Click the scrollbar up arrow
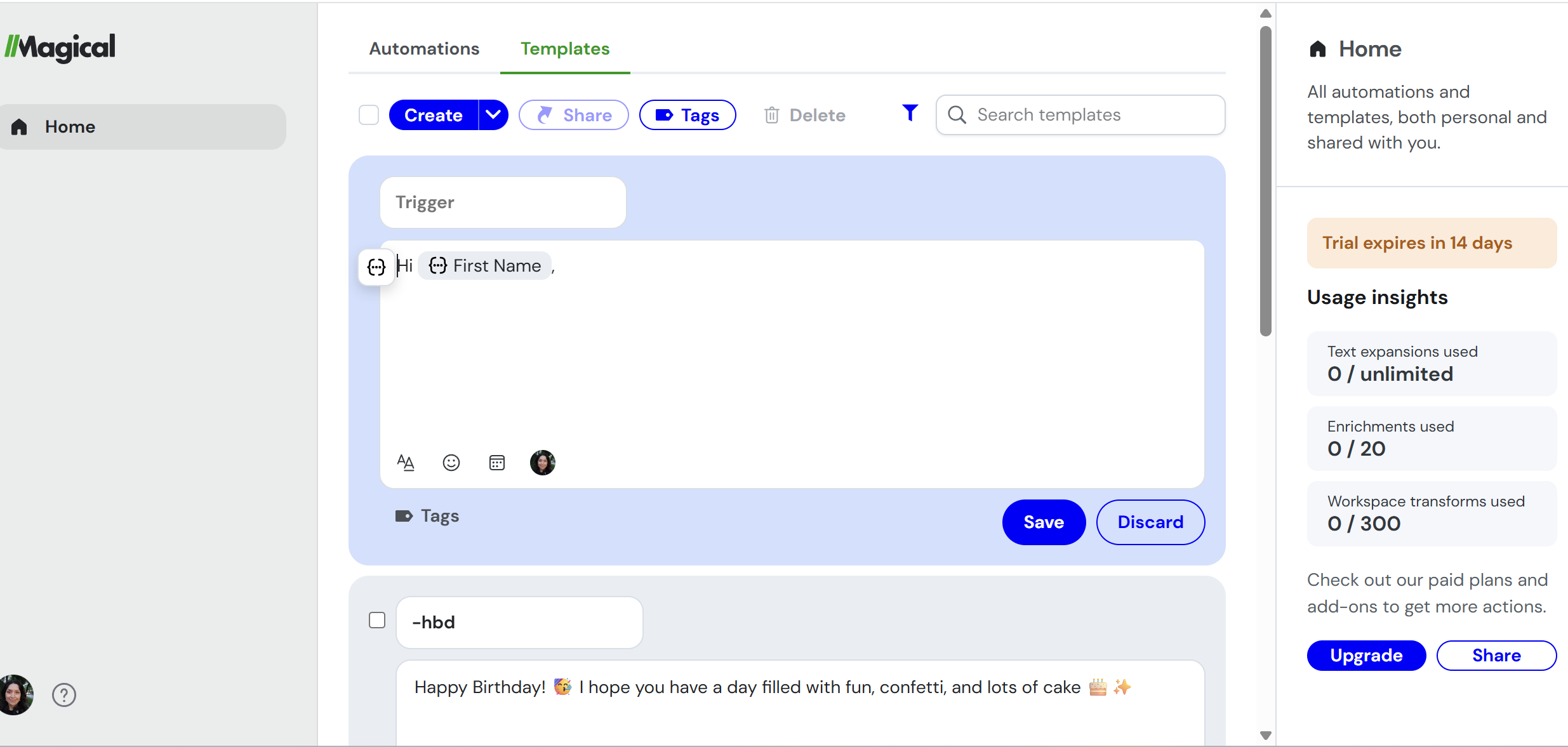1568x747 pixels. coord(1266,13)
